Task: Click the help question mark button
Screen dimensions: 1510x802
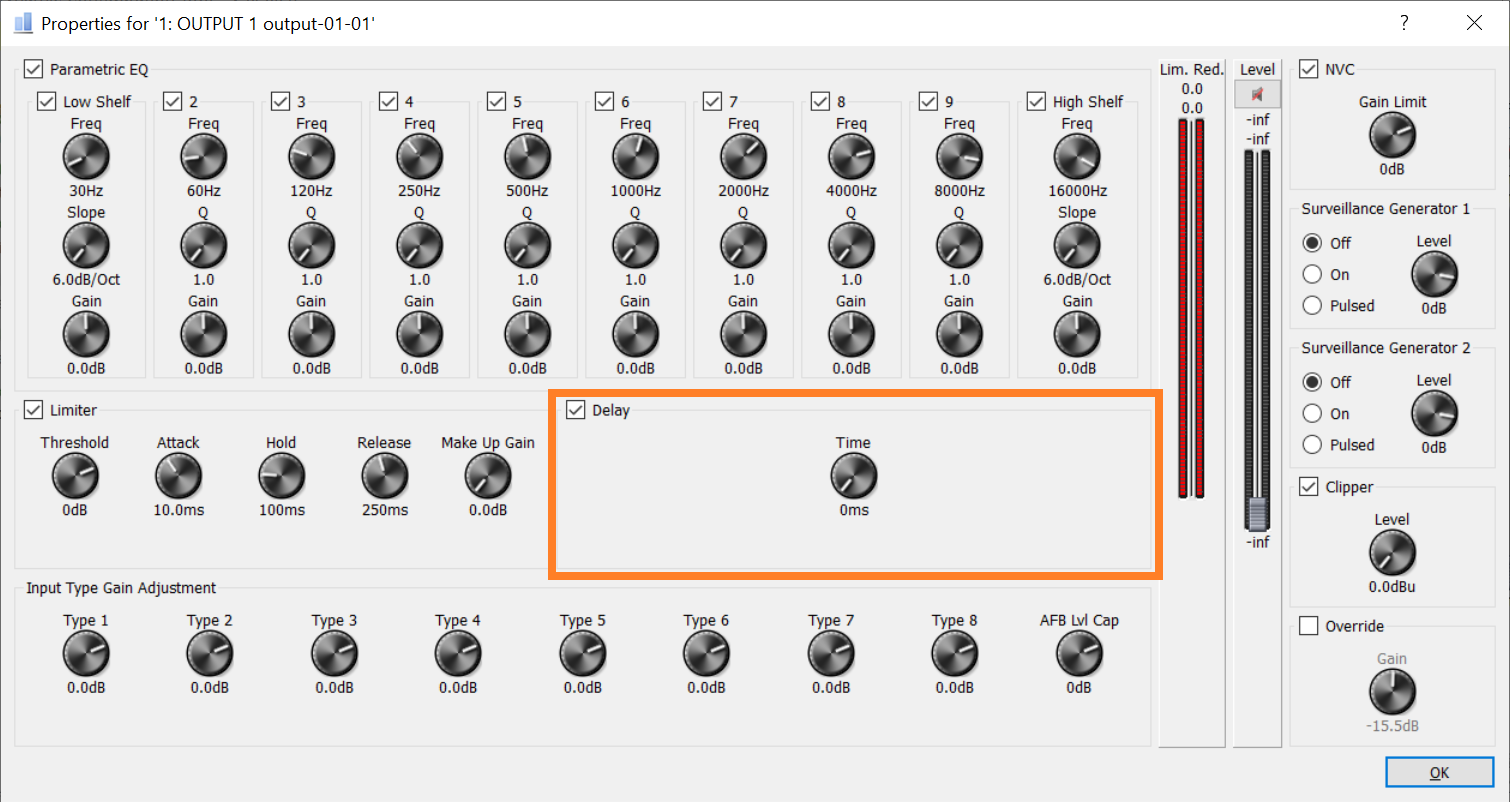Action: (x=1405, y=22)
